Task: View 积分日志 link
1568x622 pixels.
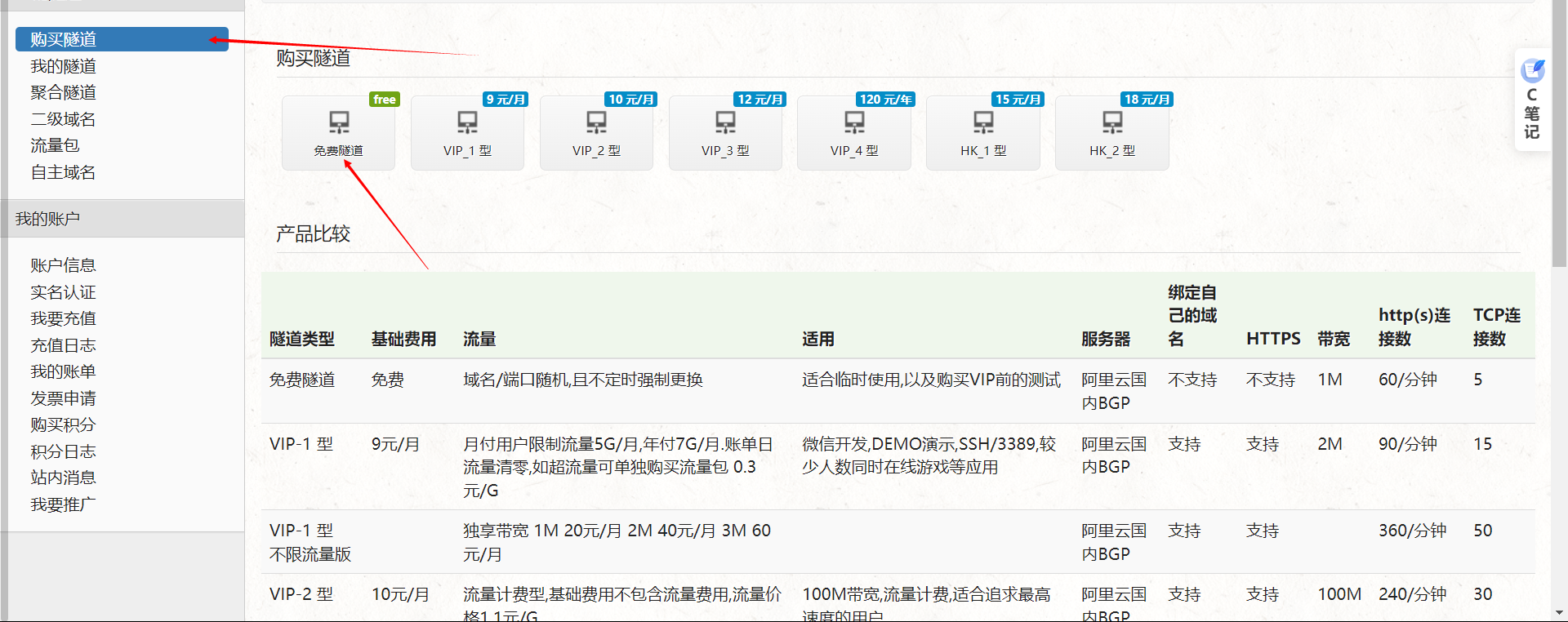Action: coord(64,451)
